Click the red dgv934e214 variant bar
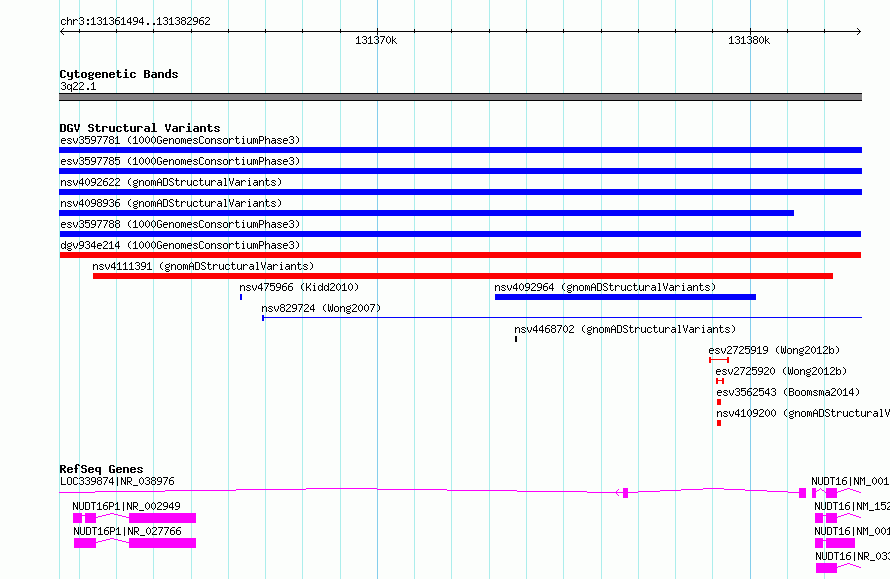 coord(460,255)
